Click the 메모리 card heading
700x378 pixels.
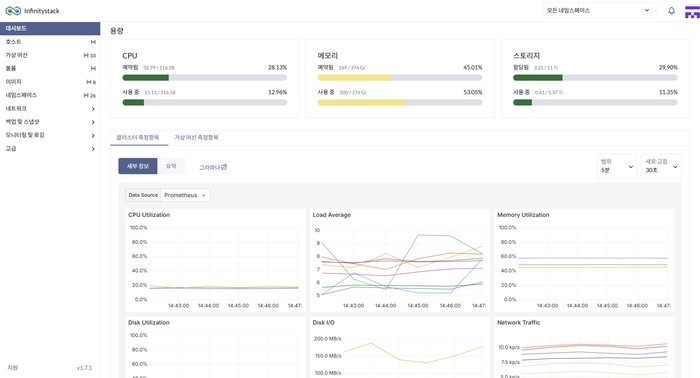tap(328, 56)
